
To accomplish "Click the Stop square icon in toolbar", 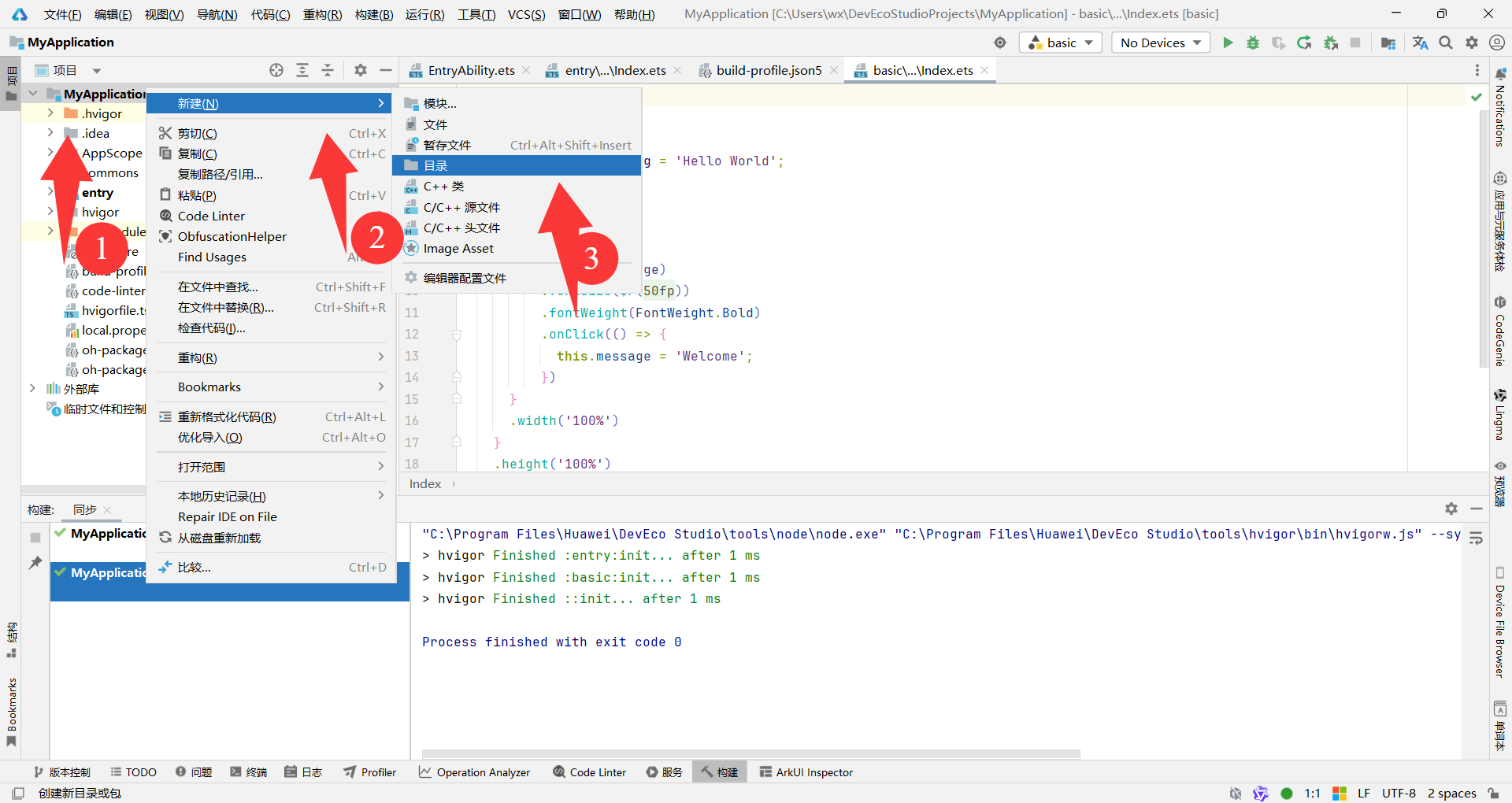I will click(1355, 43).
